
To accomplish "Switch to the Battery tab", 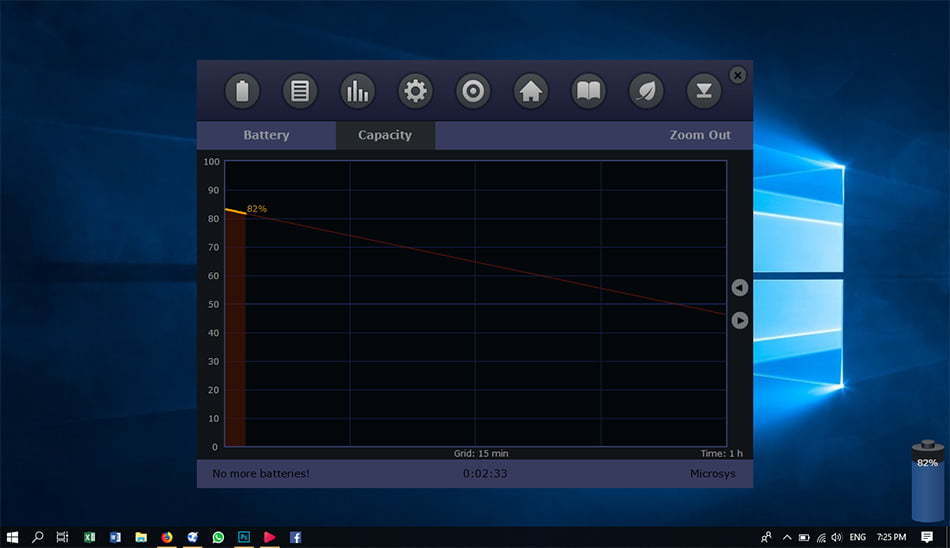I will tap(267, 135).
